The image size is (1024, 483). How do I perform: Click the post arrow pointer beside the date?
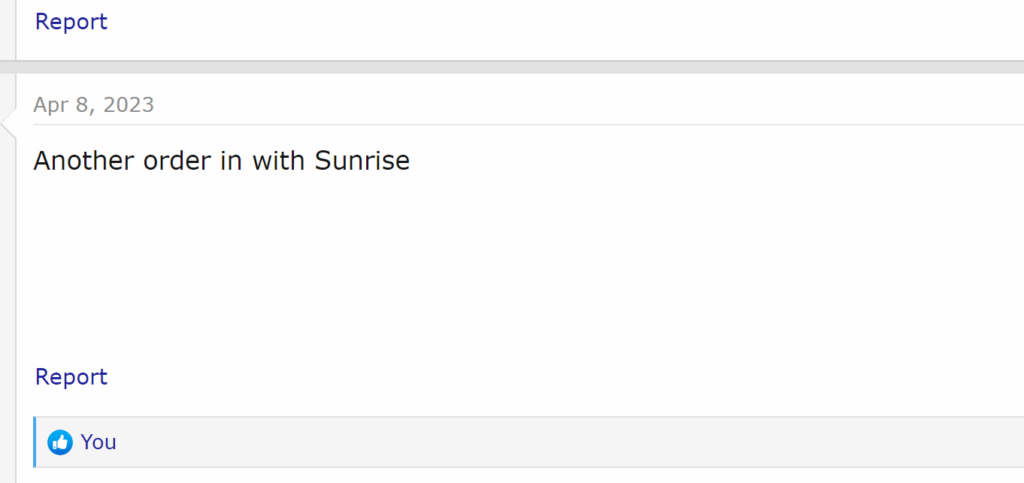click(x=10, y=122)
